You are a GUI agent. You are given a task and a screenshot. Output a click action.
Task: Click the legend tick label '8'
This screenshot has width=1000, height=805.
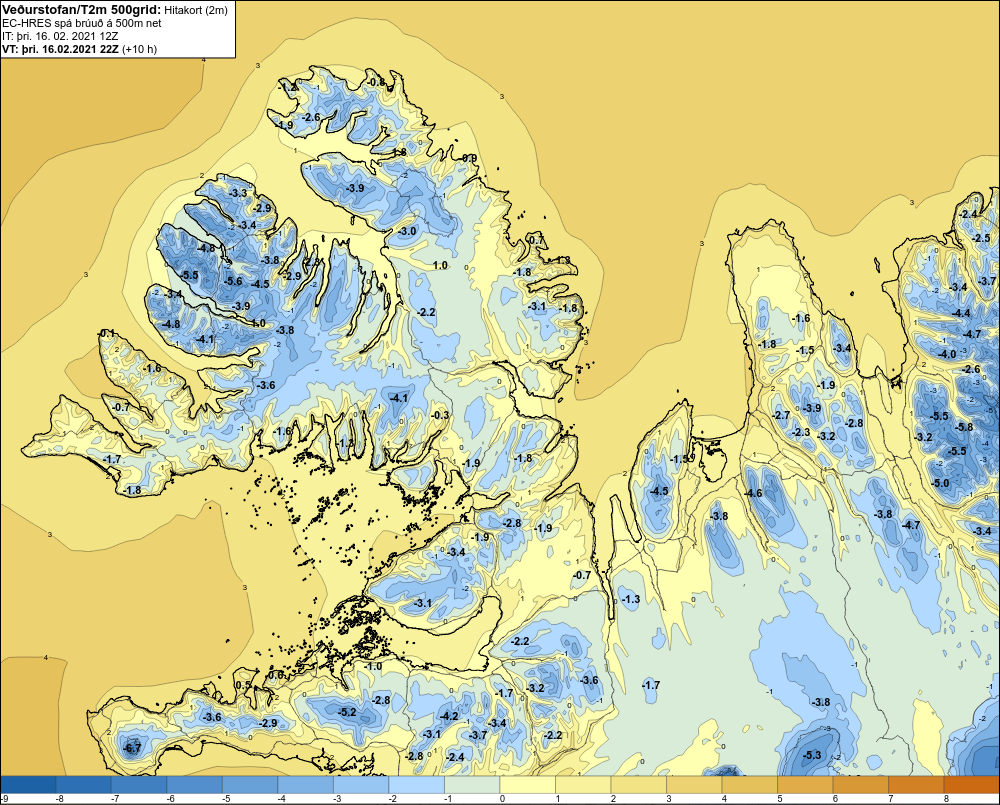[945, 799]
